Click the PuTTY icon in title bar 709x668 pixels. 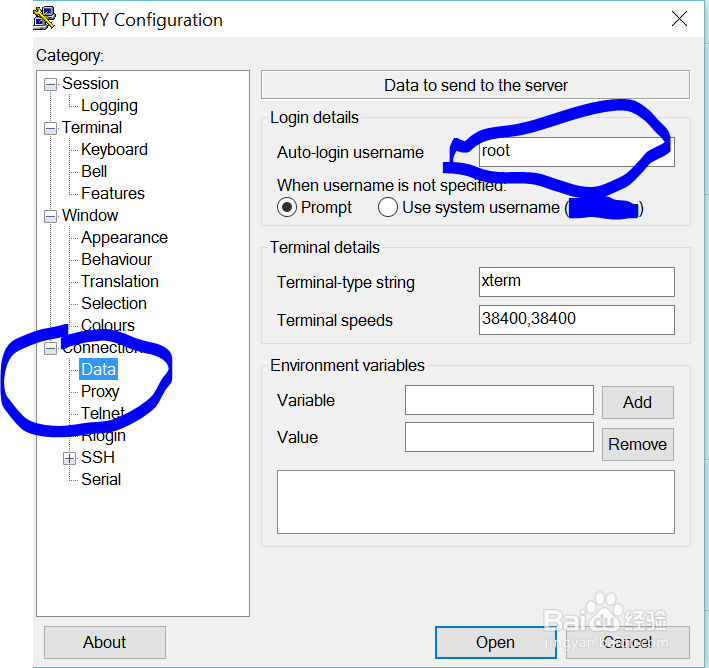click(44, 19)
